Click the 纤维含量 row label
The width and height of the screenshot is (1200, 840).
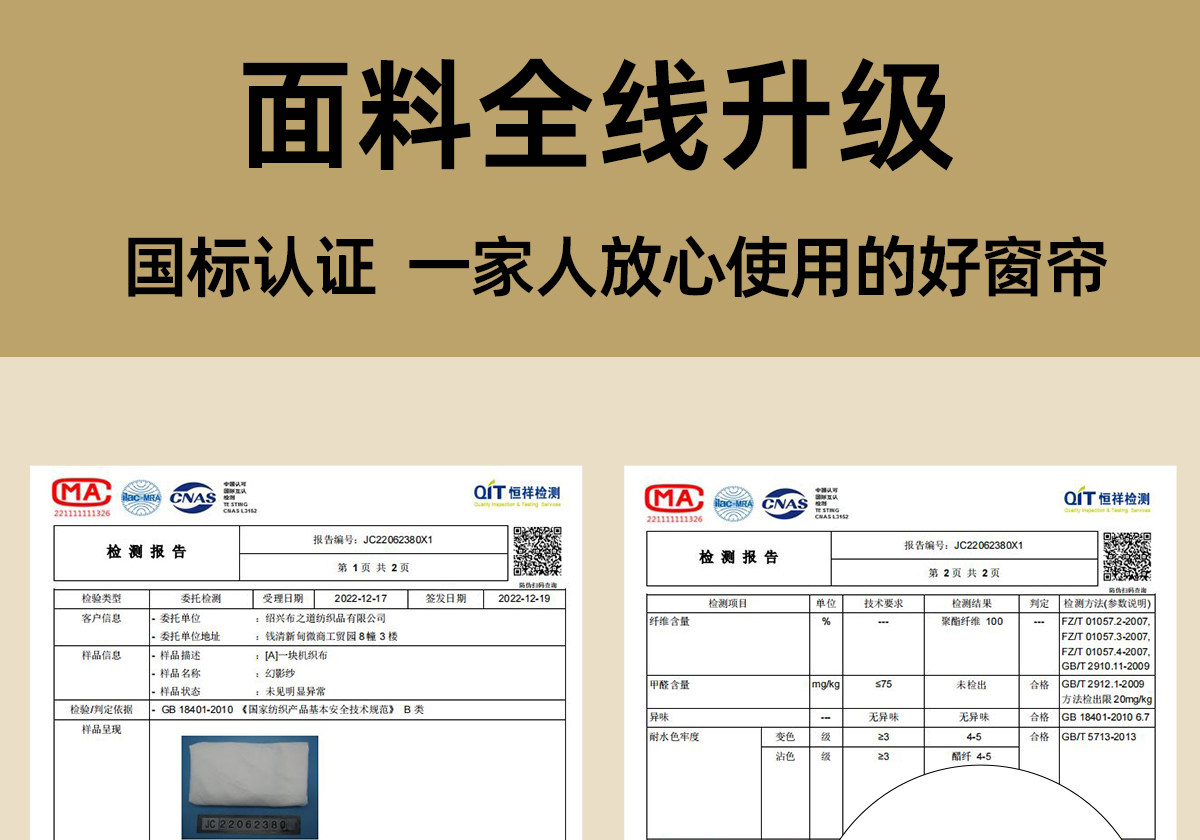pos(669,622)
